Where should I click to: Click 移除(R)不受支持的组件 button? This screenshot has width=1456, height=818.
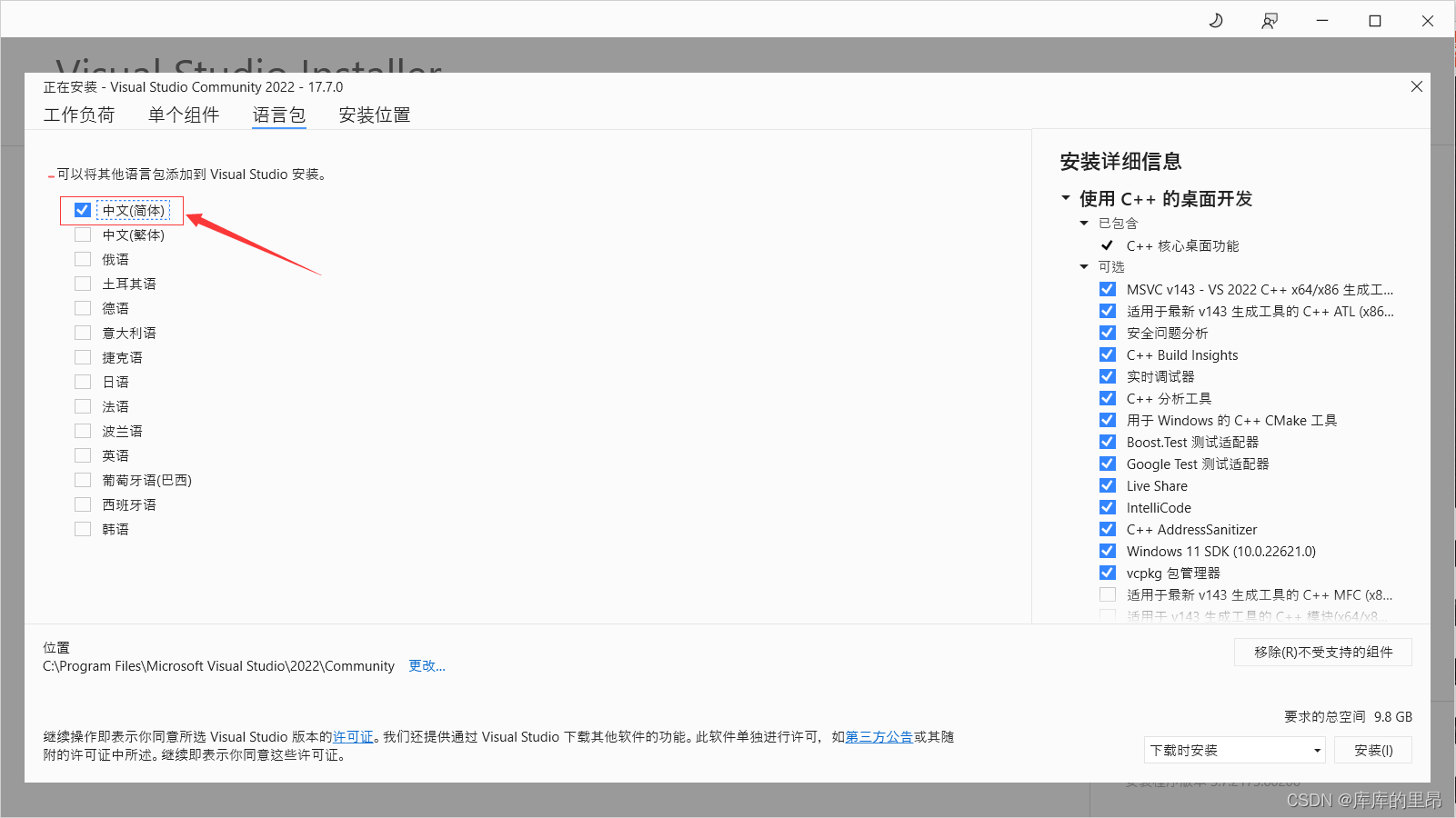(x=1323, y=652)
